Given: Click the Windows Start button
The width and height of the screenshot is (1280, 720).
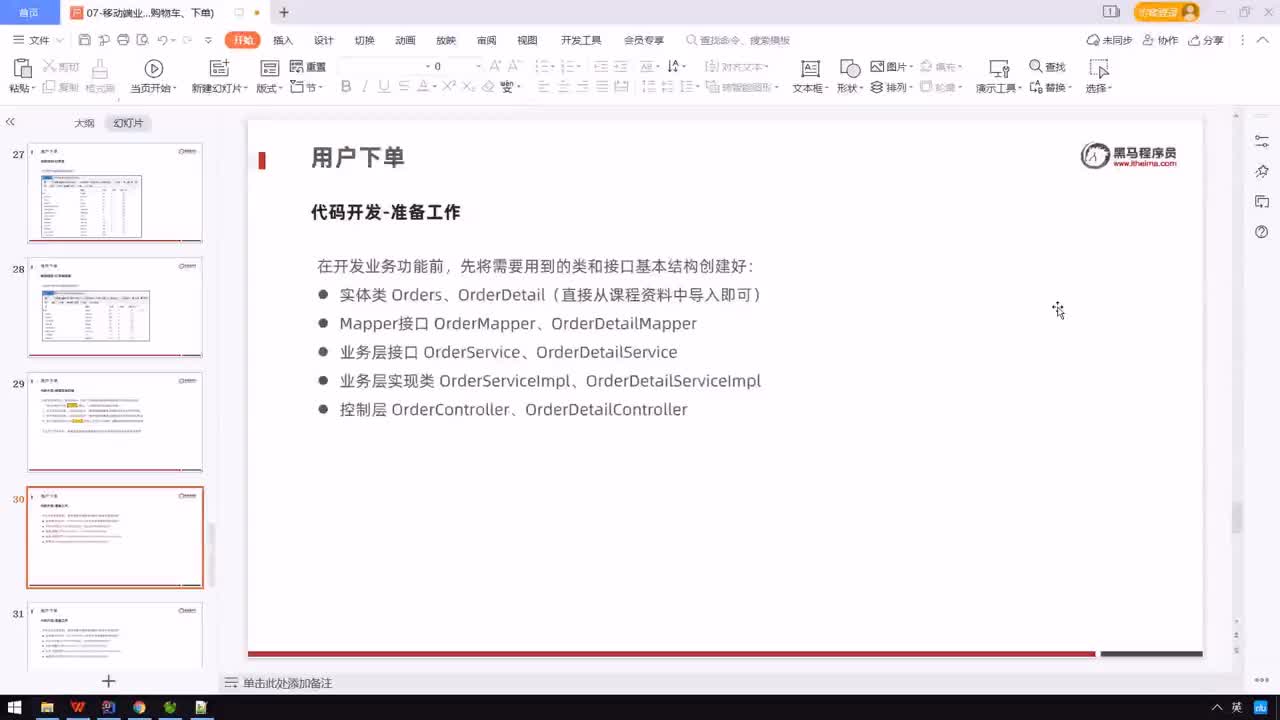Looking at the screenshot, I should pos(15,707).
